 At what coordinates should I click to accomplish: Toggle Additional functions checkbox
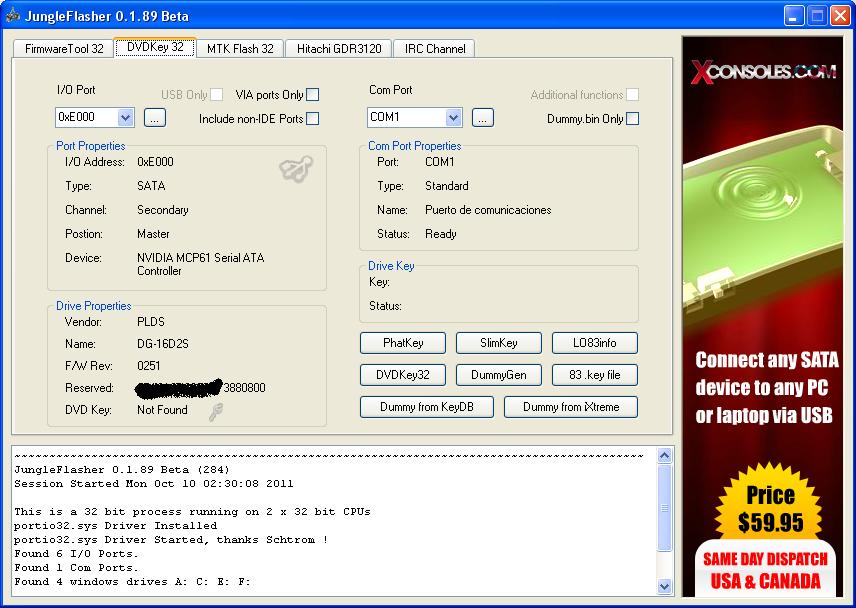coord(633,94)
